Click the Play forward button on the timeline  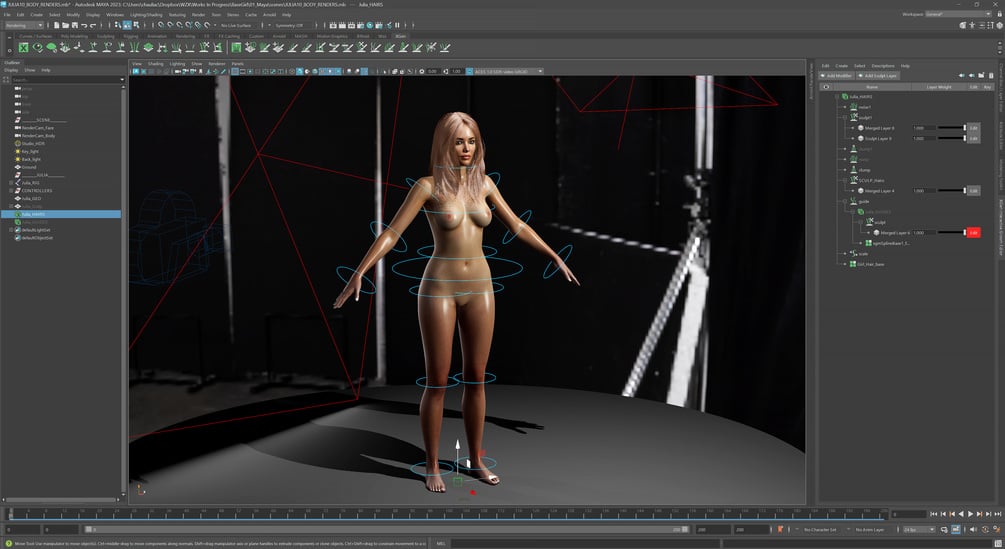(970, 514)
